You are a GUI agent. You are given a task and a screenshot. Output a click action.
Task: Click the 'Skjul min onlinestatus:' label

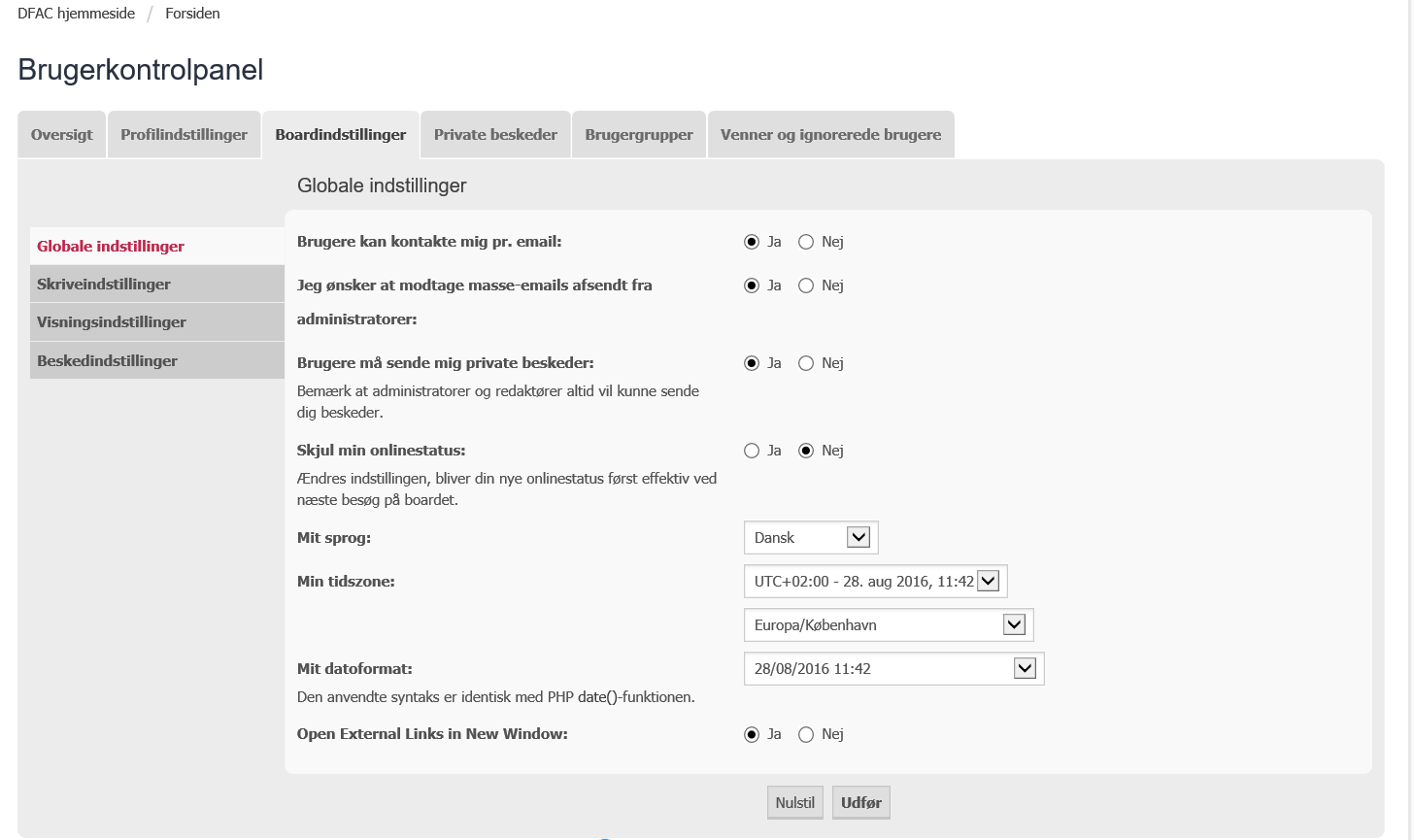382,451
